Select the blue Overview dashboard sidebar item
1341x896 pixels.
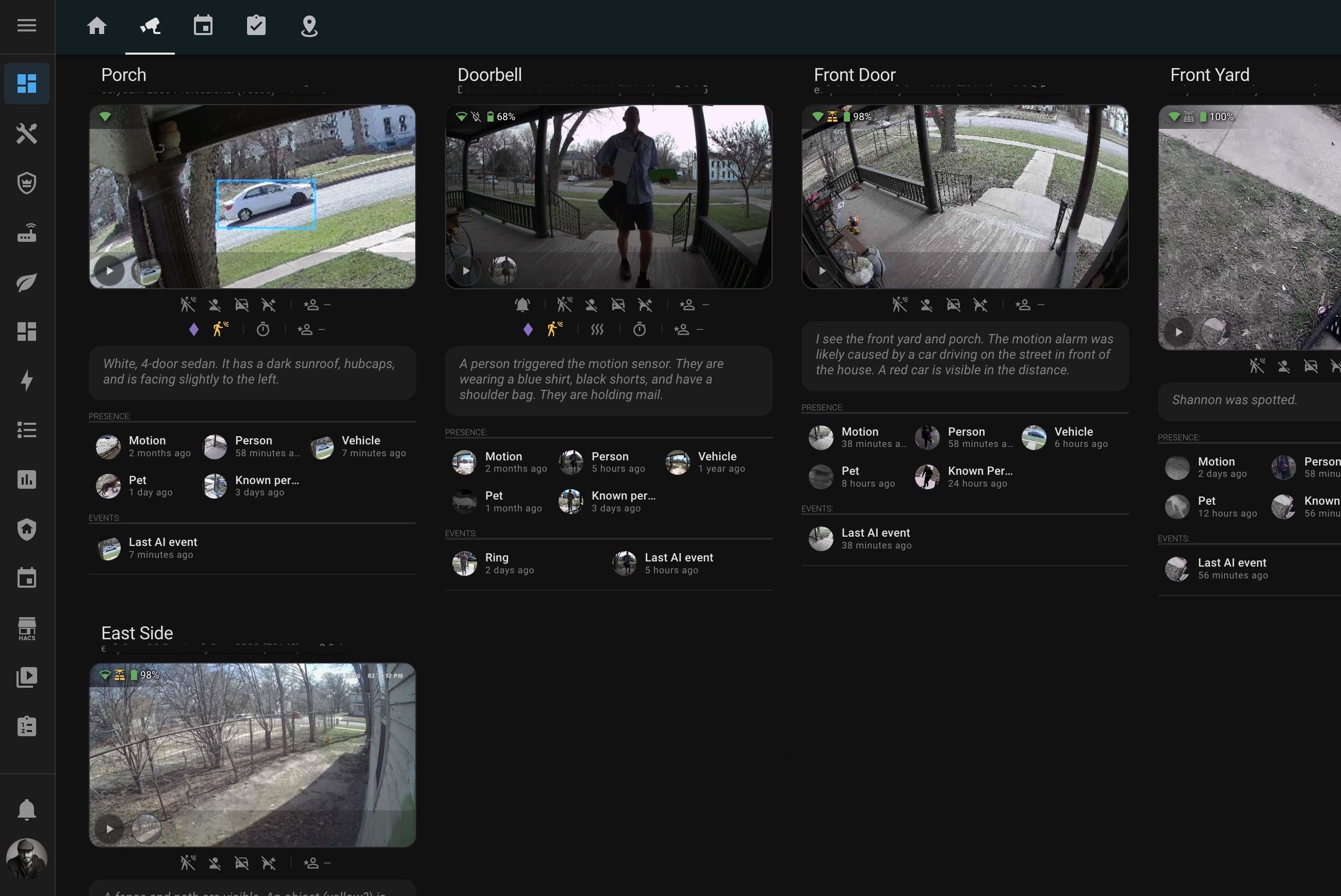pyautogui.click(x=27, y=84)
